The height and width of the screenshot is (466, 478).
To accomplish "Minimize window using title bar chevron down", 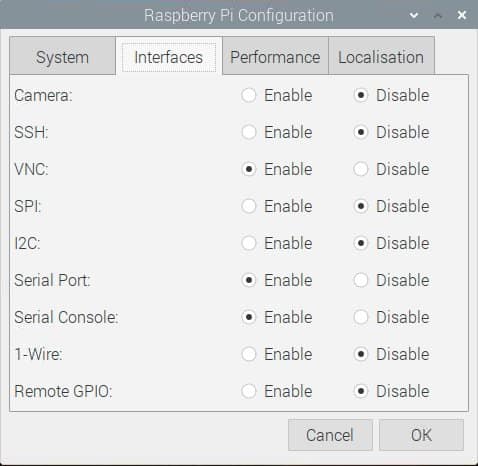I will [414, 15].
